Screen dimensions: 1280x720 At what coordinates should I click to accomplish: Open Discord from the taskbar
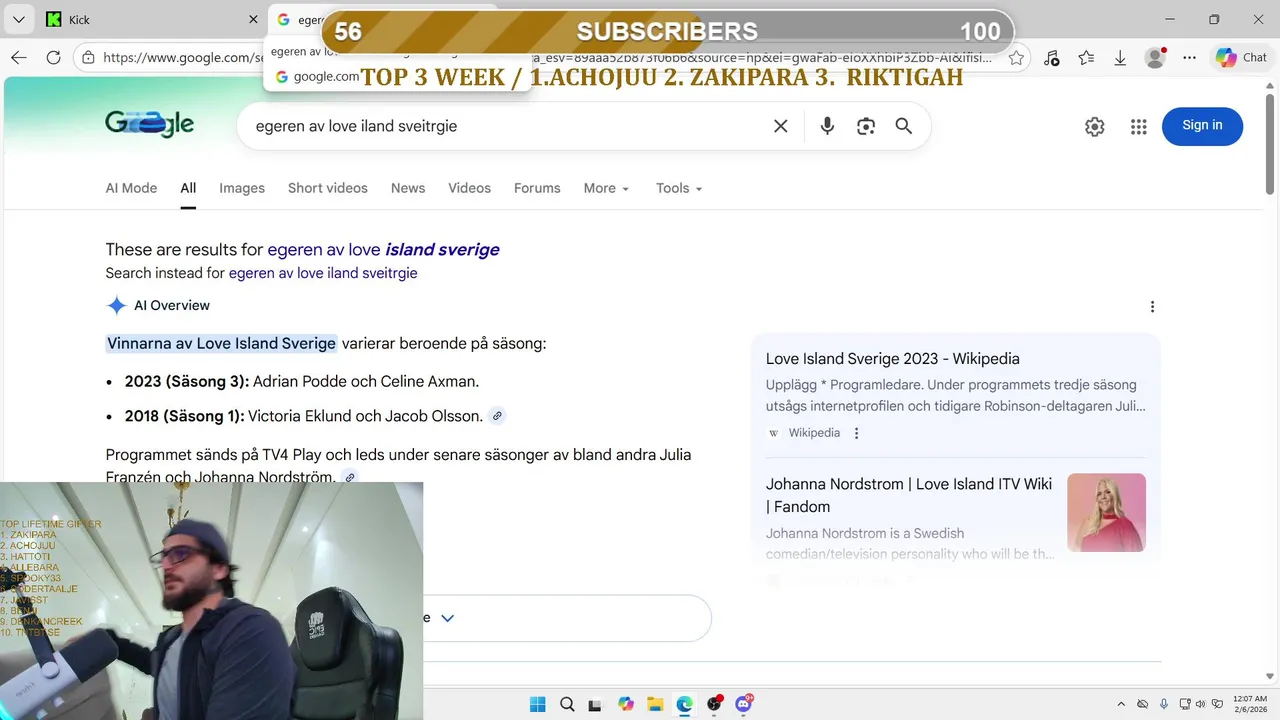pos(744,704)
